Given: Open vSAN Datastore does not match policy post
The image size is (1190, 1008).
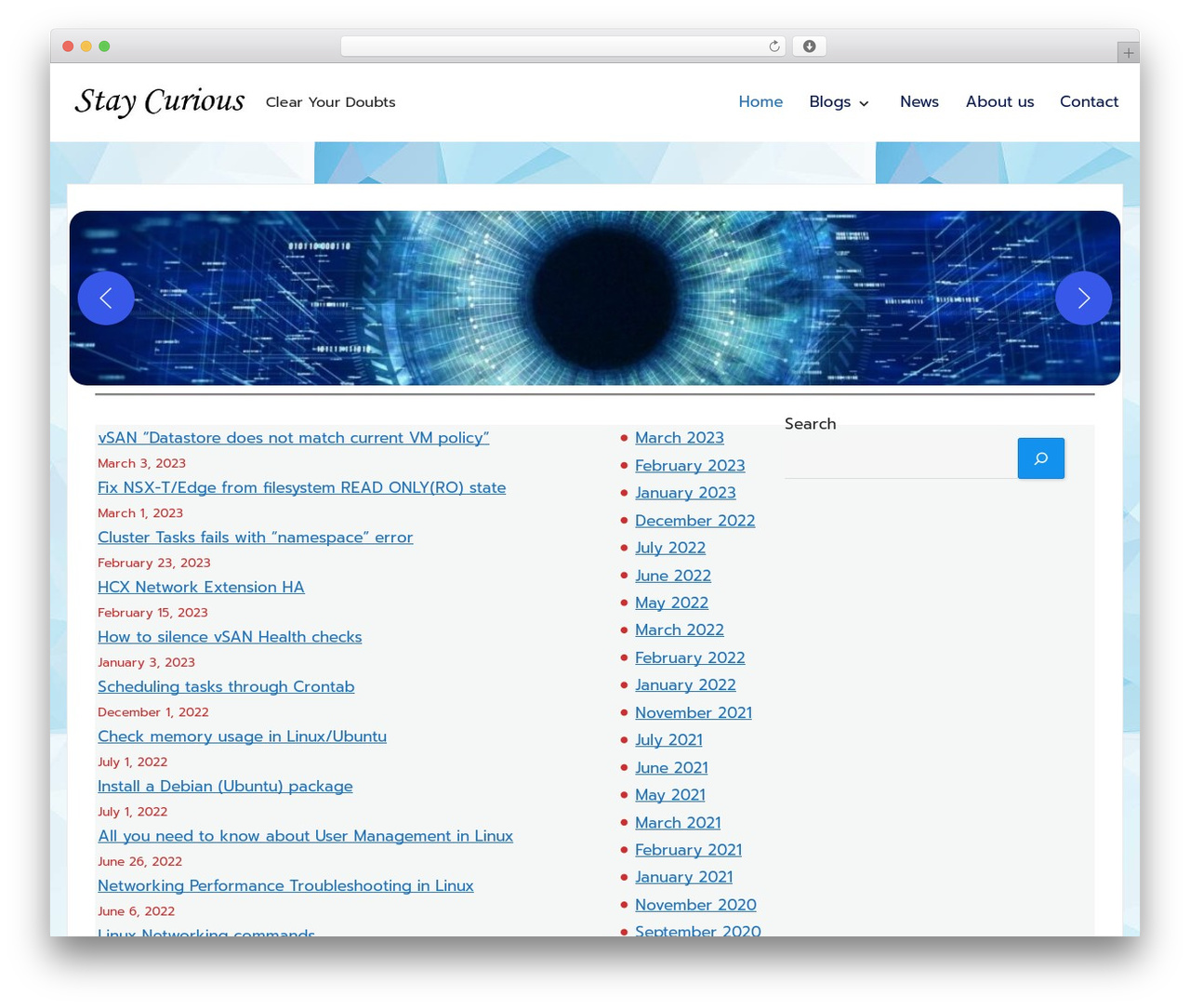Looking at the screenshot, I should click(294, 438).
